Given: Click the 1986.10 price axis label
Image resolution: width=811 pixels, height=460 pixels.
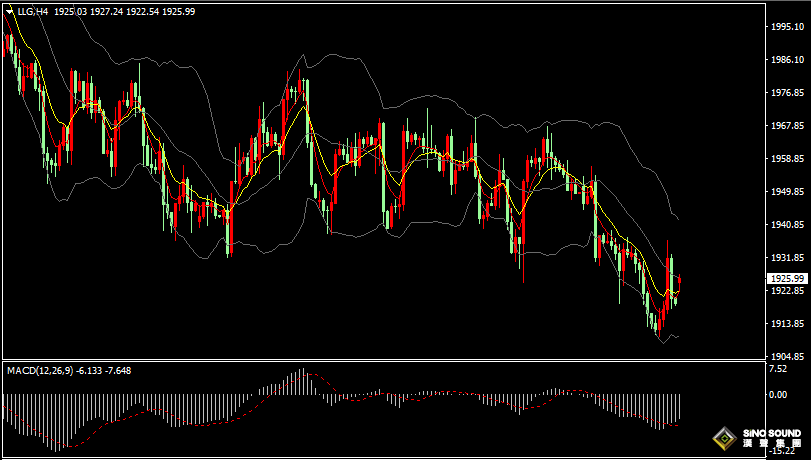Looking at the screenshot, I should pos(786,60).
